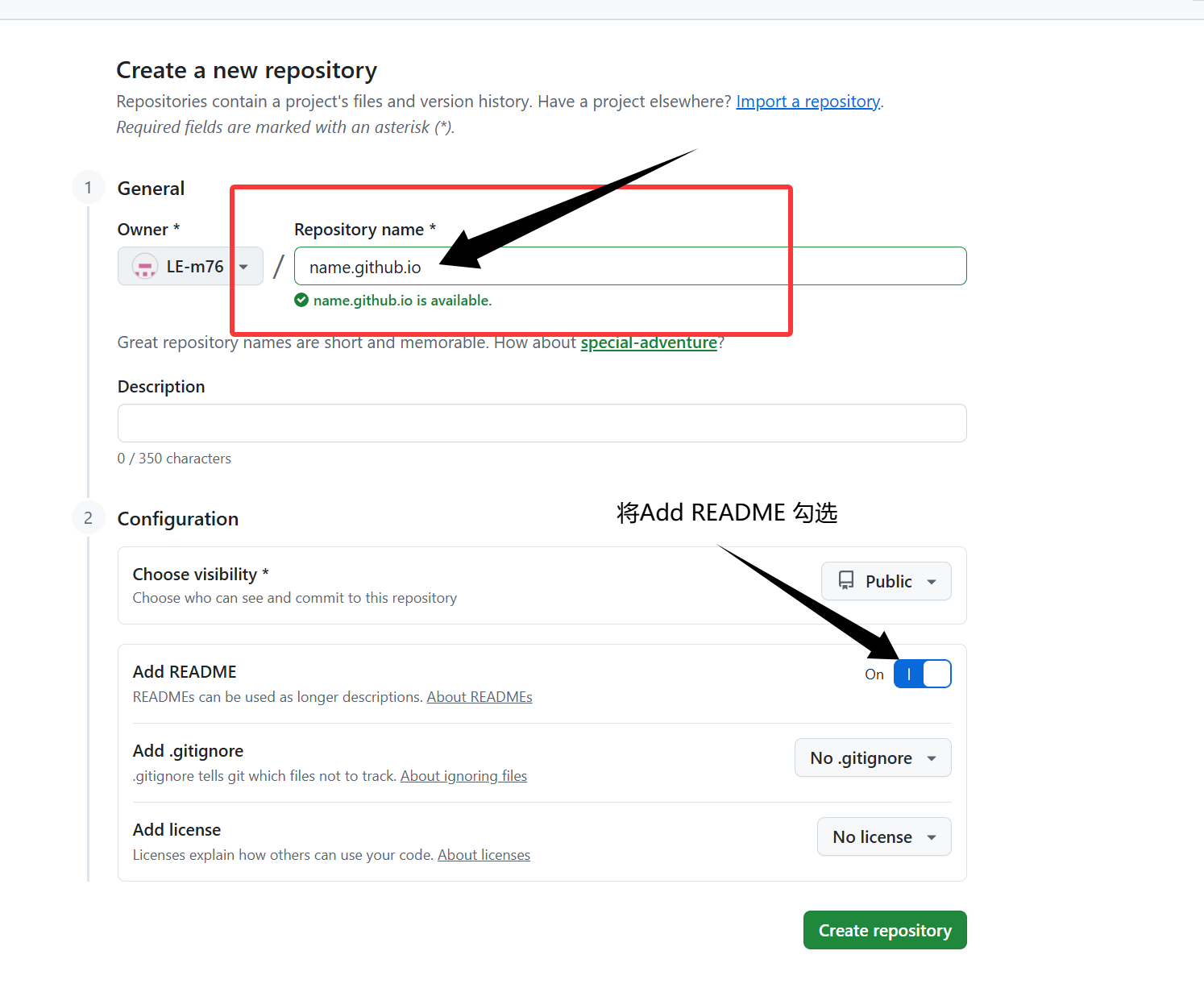Click the Add README heading text
Image resolution: width=1204 pixels, height=992 pixels.
185,672
